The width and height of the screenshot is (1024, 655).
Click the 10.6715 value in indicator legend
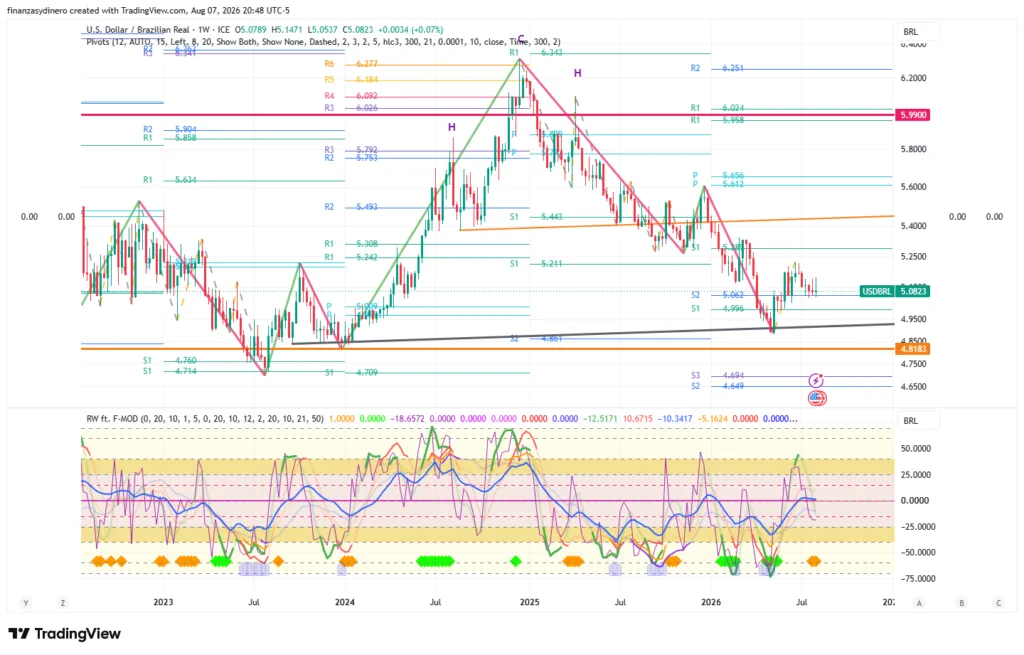pyautogui.click(x=638, y=419)
